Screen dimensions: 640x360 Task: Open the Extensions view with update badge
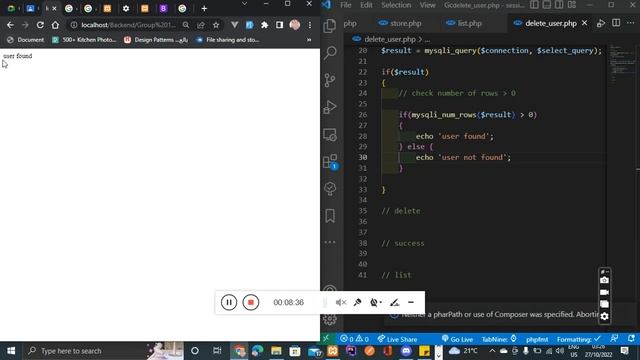pyautogui.click(x=330, y=162)
